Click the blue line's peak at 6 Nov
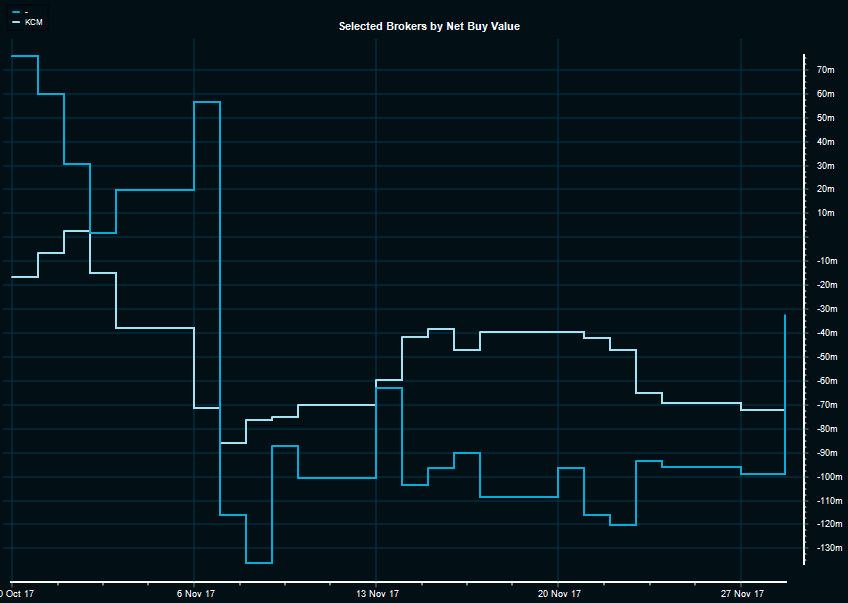The height and width of the screenshot is (603, 848). pyautogui.click(x=207, y=102)
